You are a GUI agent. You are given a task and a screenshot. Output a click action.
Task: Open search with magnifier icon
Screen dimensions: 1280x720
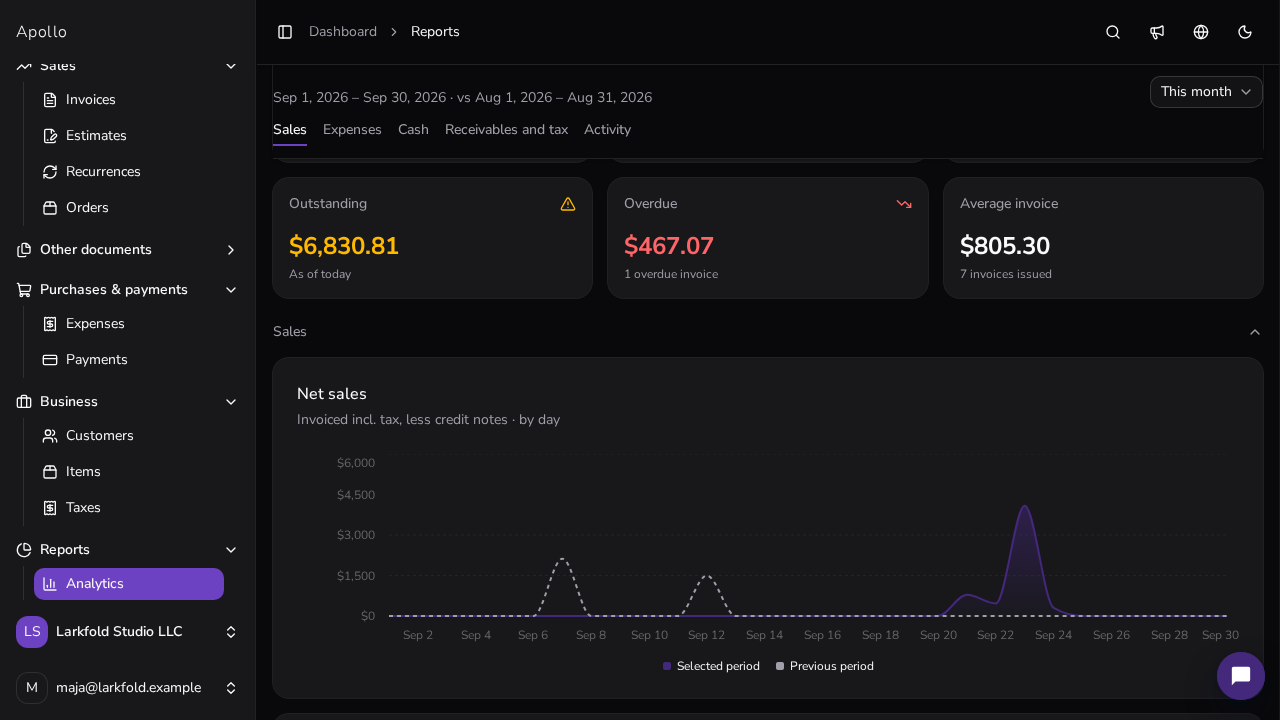pyautogui.click(x=1113, y=32)
